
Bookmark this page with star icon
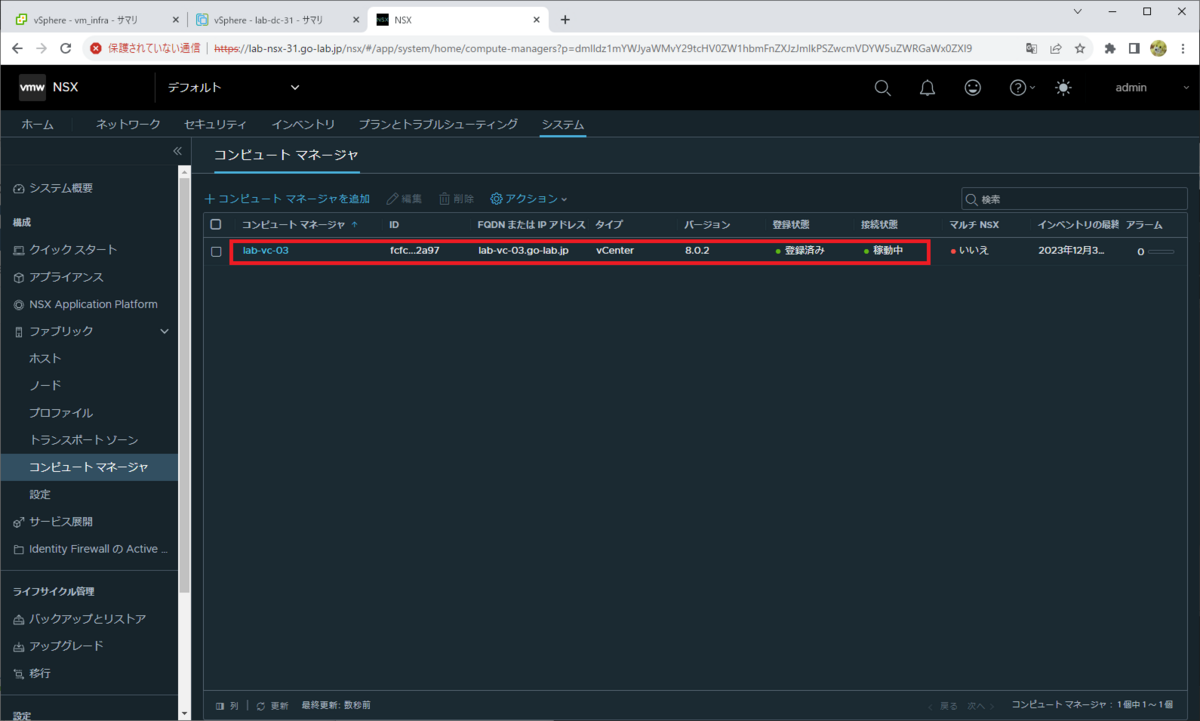coord(1080,48)
